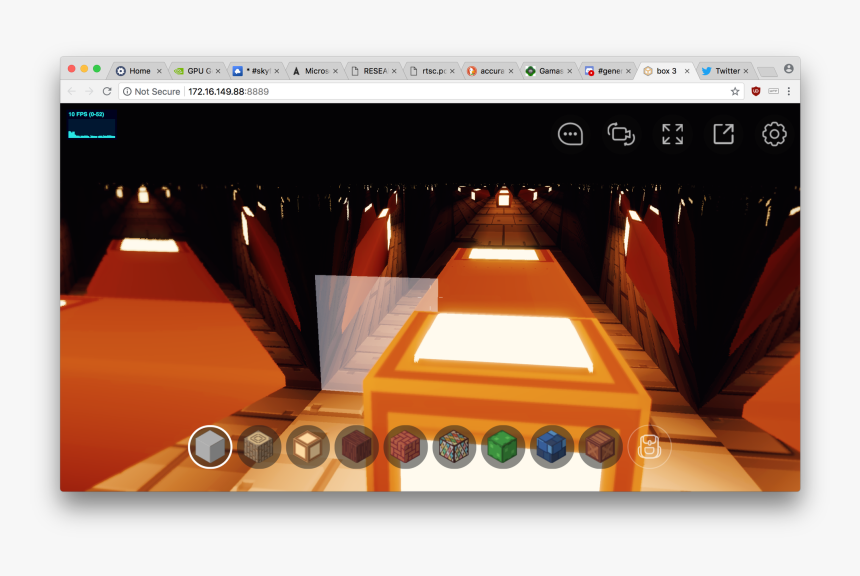The width and height of the screenshot is (860, 576).
Task: Switch camera view icon
Action: (x=621, y=134)
